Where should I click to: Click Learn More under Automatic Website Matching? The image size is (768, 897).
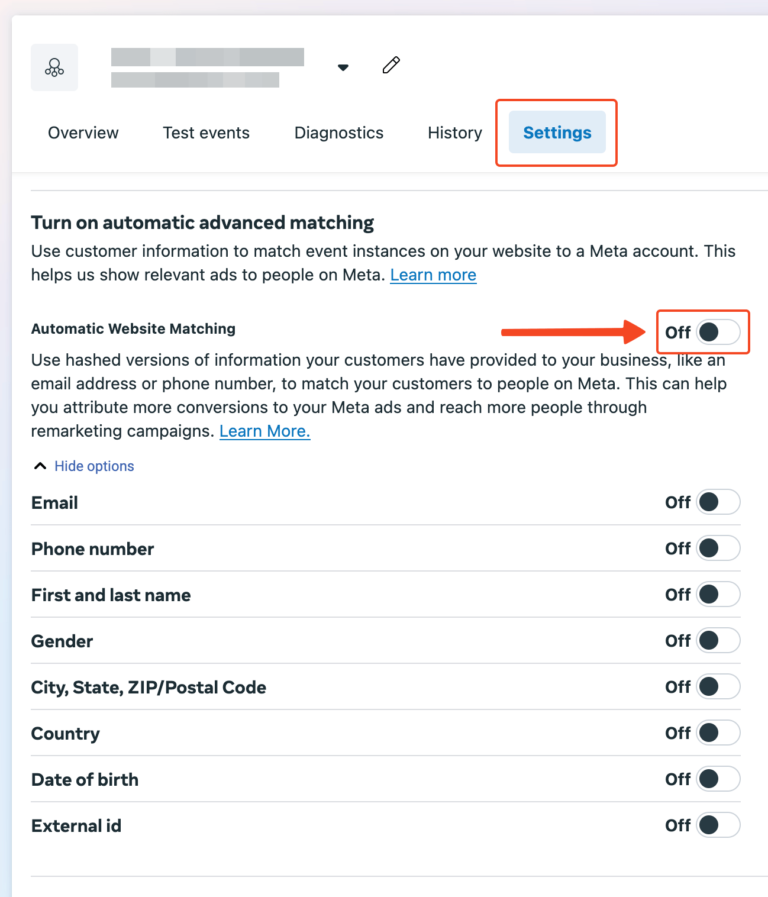pyautogui.click(x=264, y=431)
